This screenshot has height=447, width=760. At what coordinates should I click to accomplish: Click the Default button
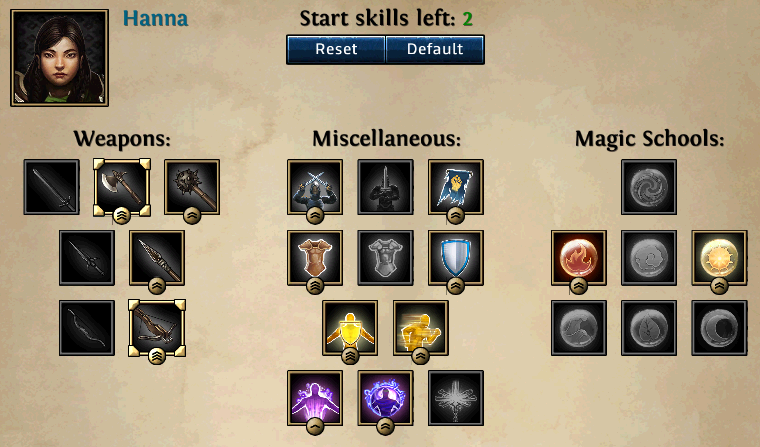(x=435, y=49)
